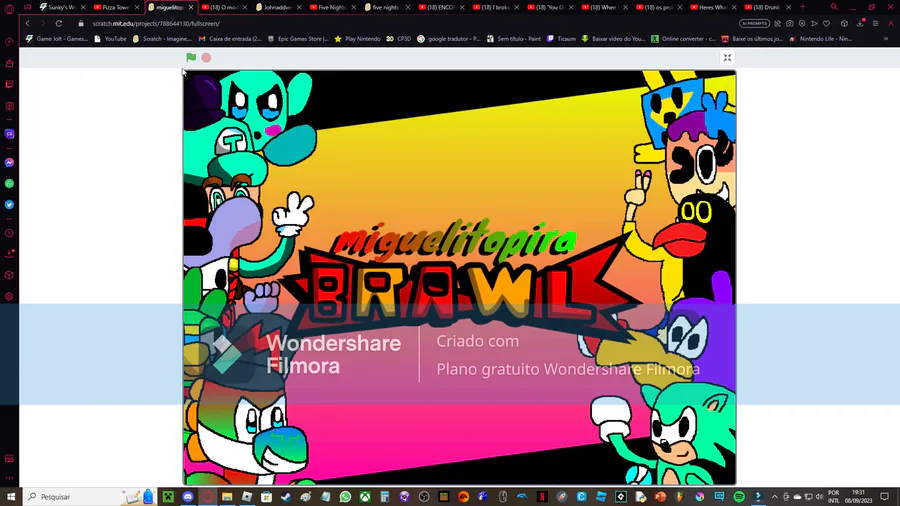The image size is (900, 506).
Task: Switch to the (18) Drunk tab
Action: pyautogui.click(x=767, y=7)
